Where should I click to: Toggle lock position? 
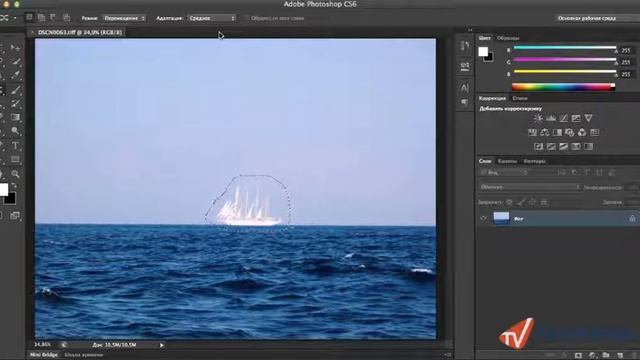click(x=532, y=202)
